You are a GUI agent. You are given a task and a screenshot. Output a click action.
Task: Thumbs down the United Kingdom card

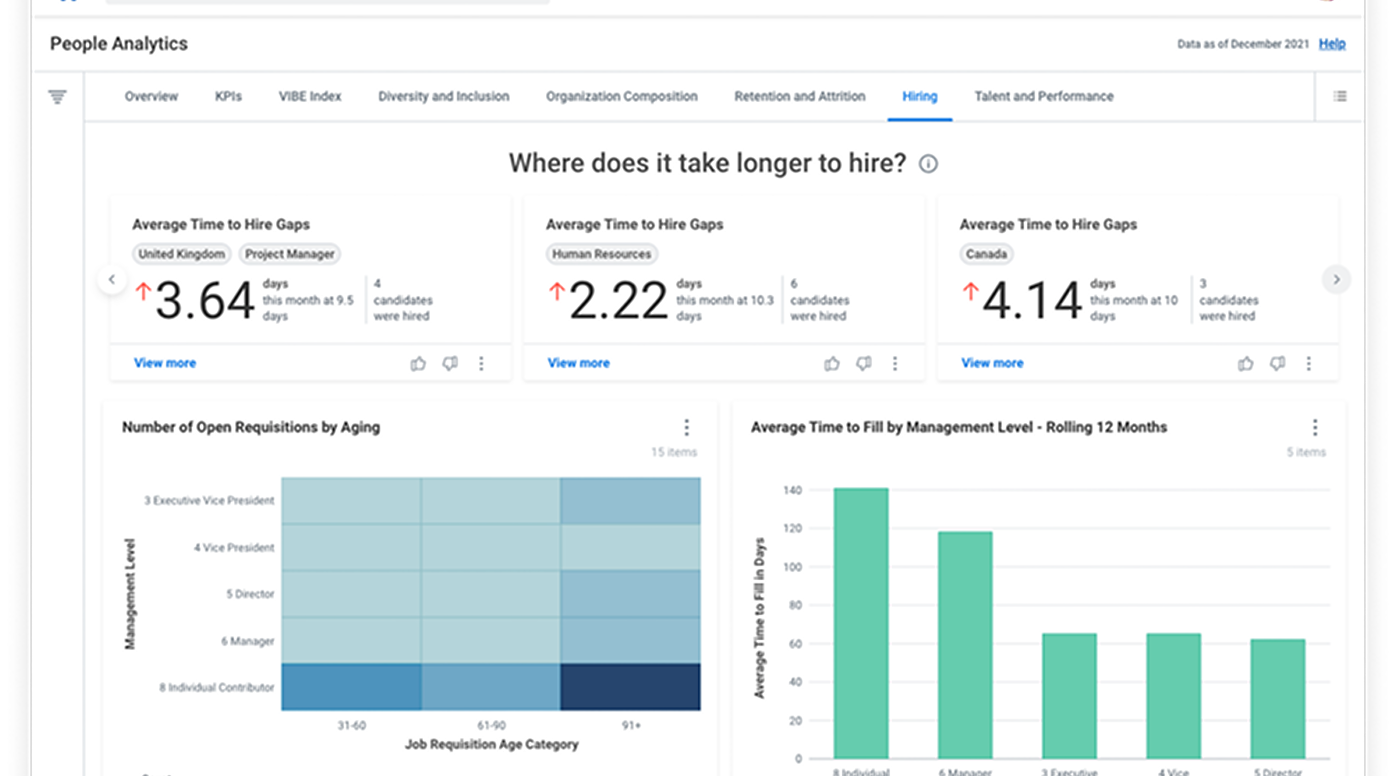point(450,364)
